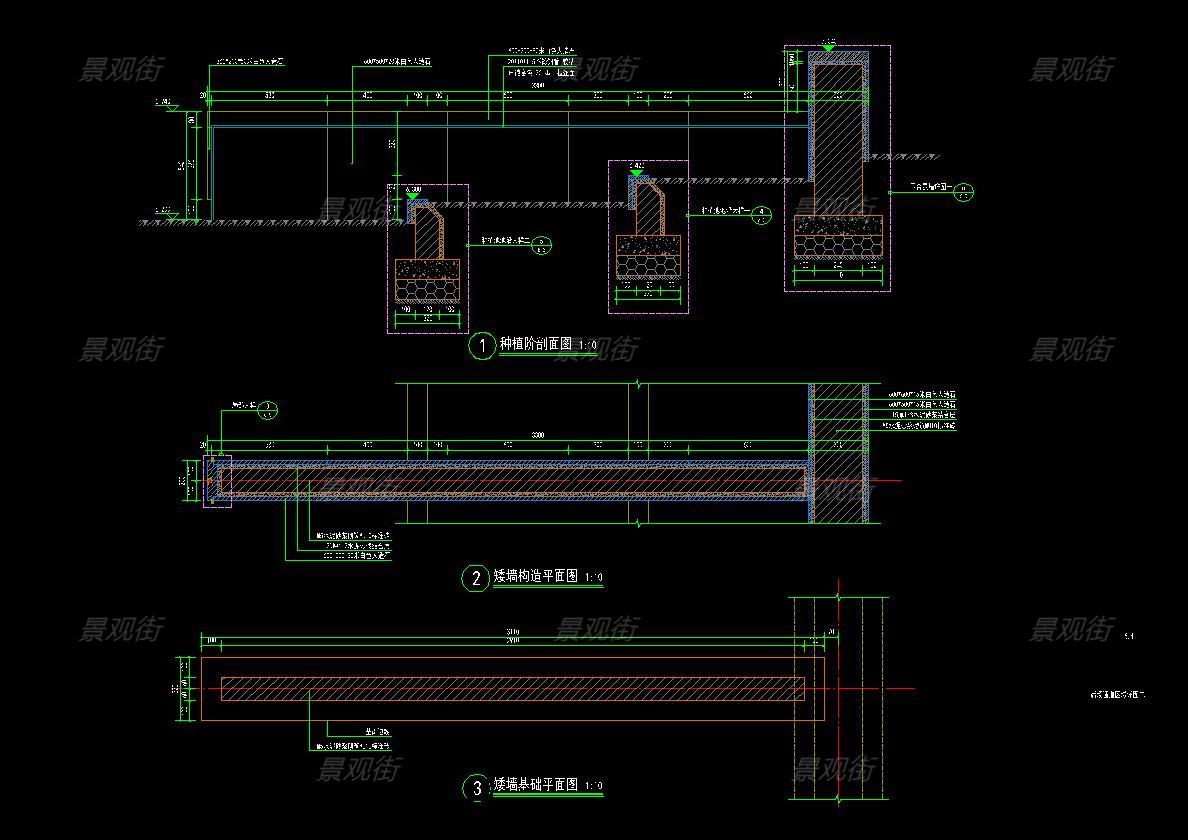This screenshot has height=840, width=1188.
Task: Select the title text 矮墙基础平面图
Action: [x=535, y=786]
